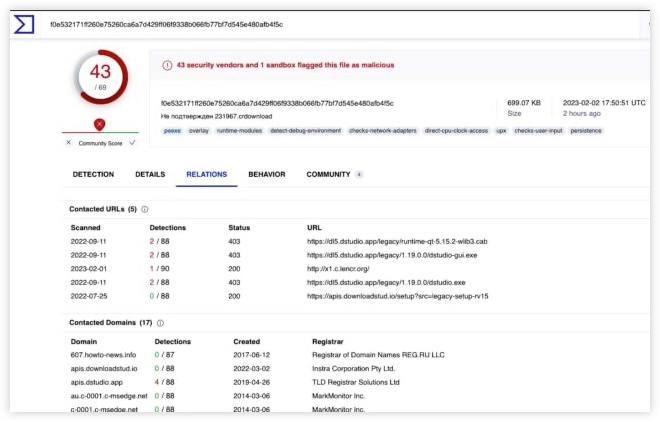Open the Detection tab
This screenshot has height=422, width=660.
tap(93, 174)
